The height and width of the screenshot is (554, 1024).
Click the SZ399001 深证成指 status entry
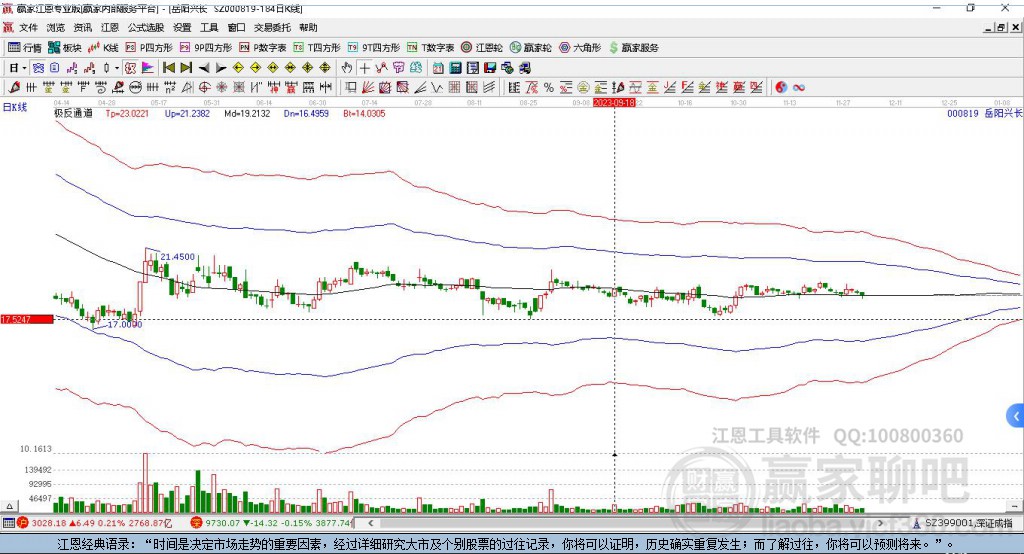click(968, 523)
